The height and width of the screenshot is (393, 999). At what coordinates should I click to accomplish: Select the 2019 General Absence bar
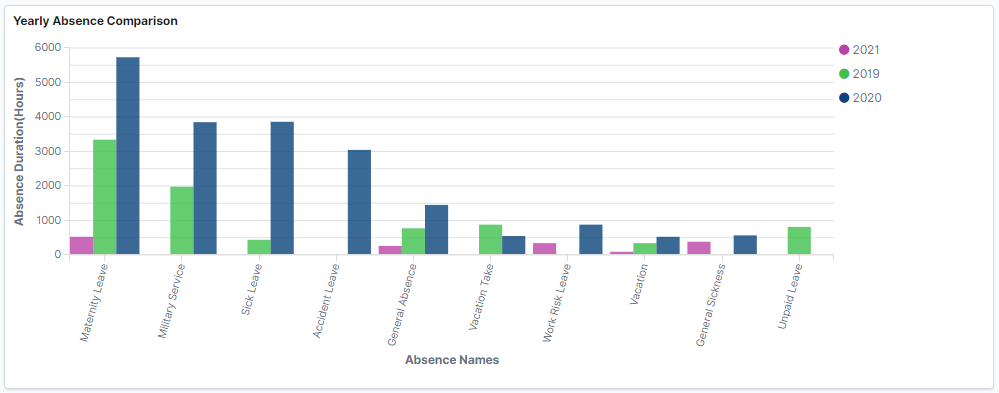pos(413,241)
